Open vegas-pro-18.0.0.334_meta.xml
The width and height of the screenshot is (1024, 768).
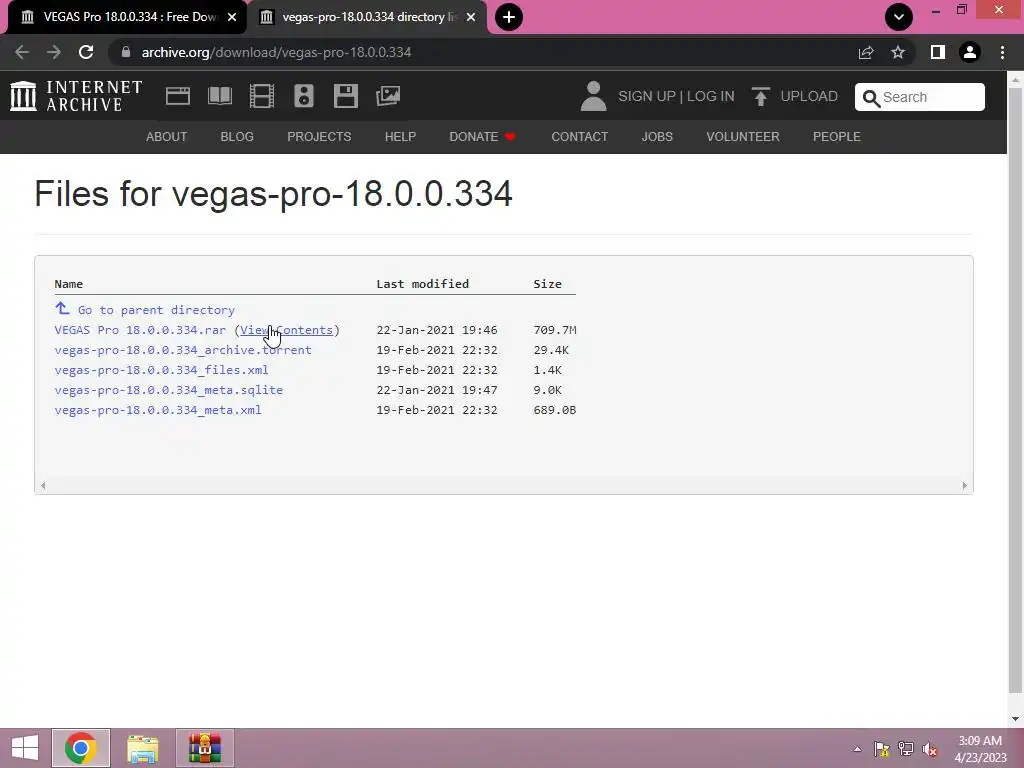tap(158, 410)
